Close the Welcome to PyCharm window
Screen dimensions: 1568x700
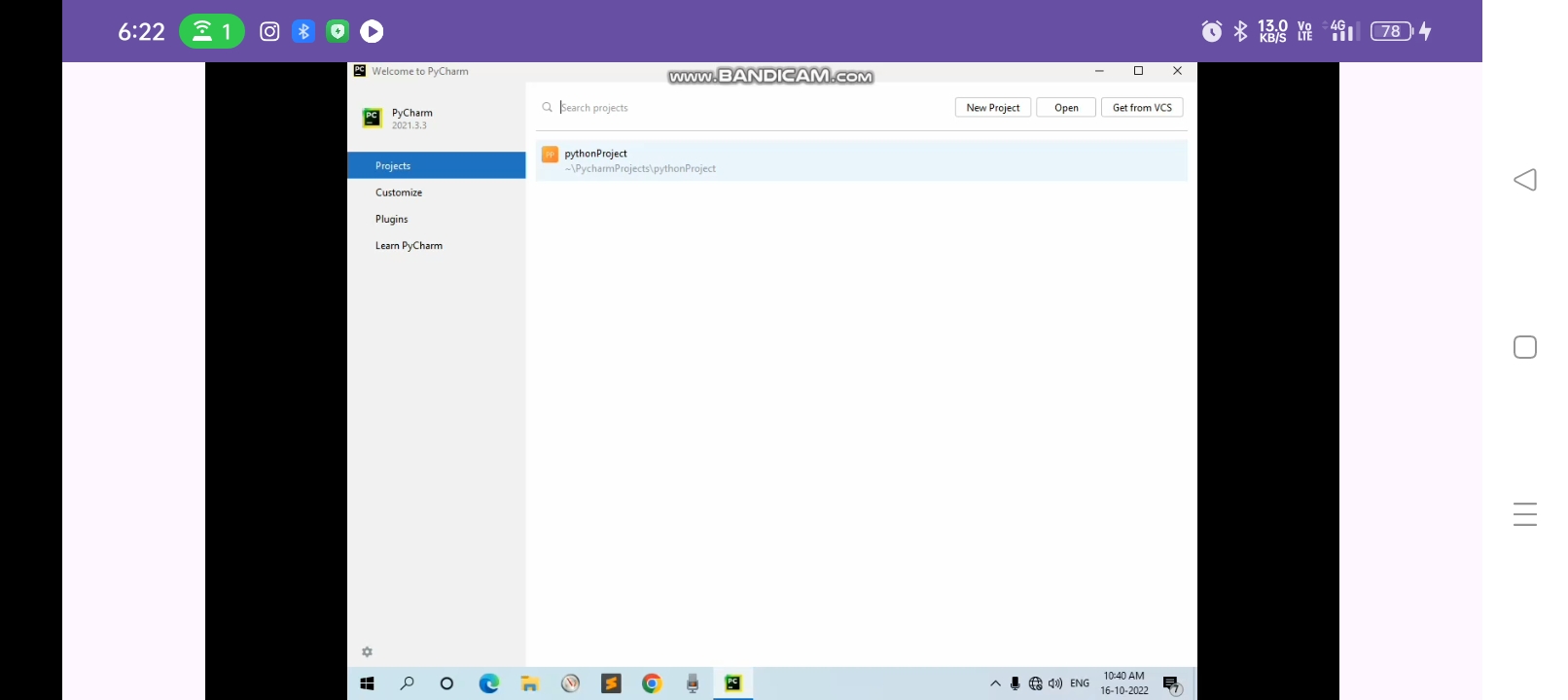click(x=1177, y=71)
